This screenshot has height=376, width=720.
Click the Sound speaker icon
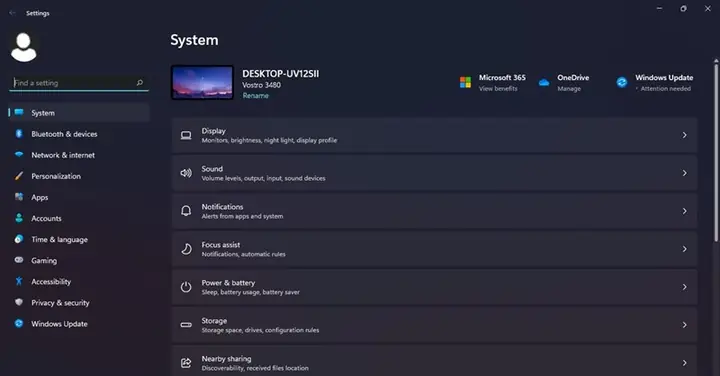[186, 173]
